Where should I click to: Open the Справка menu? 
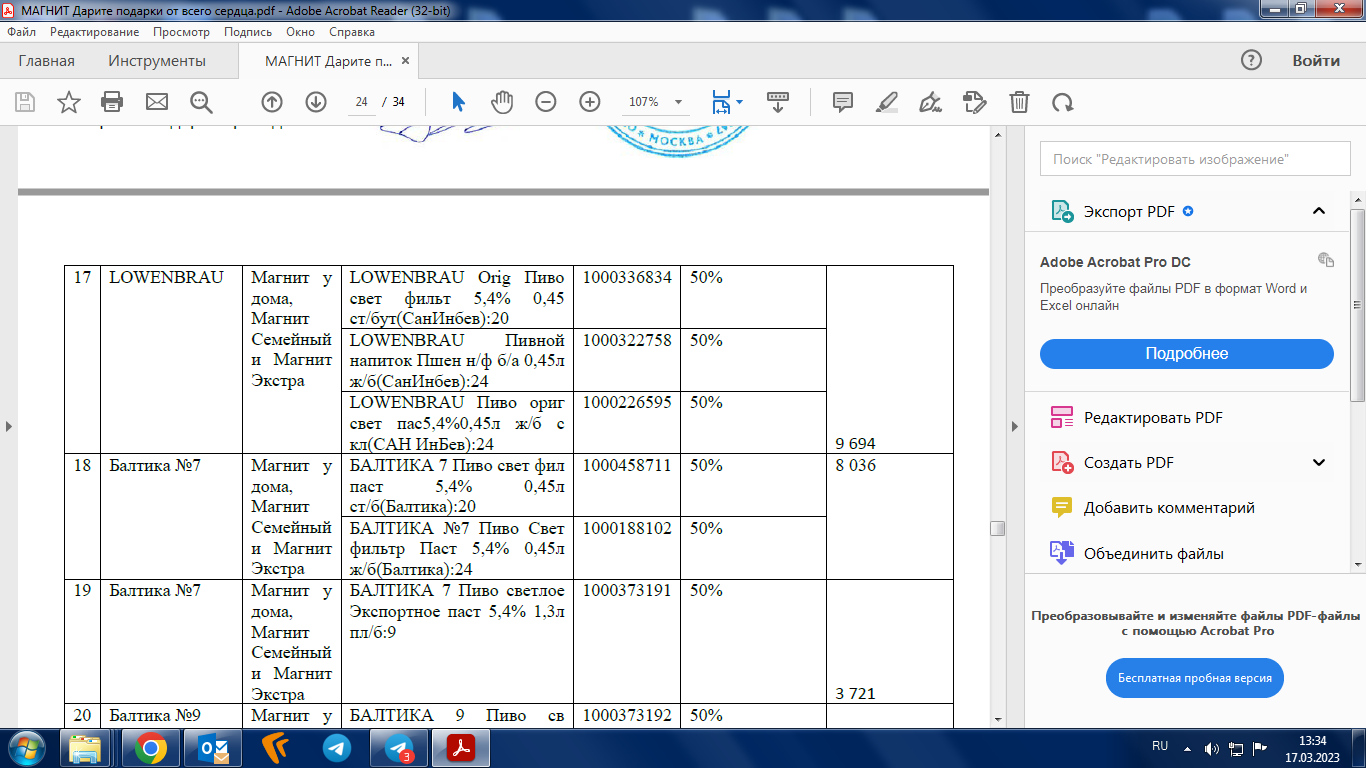[352, 32]
